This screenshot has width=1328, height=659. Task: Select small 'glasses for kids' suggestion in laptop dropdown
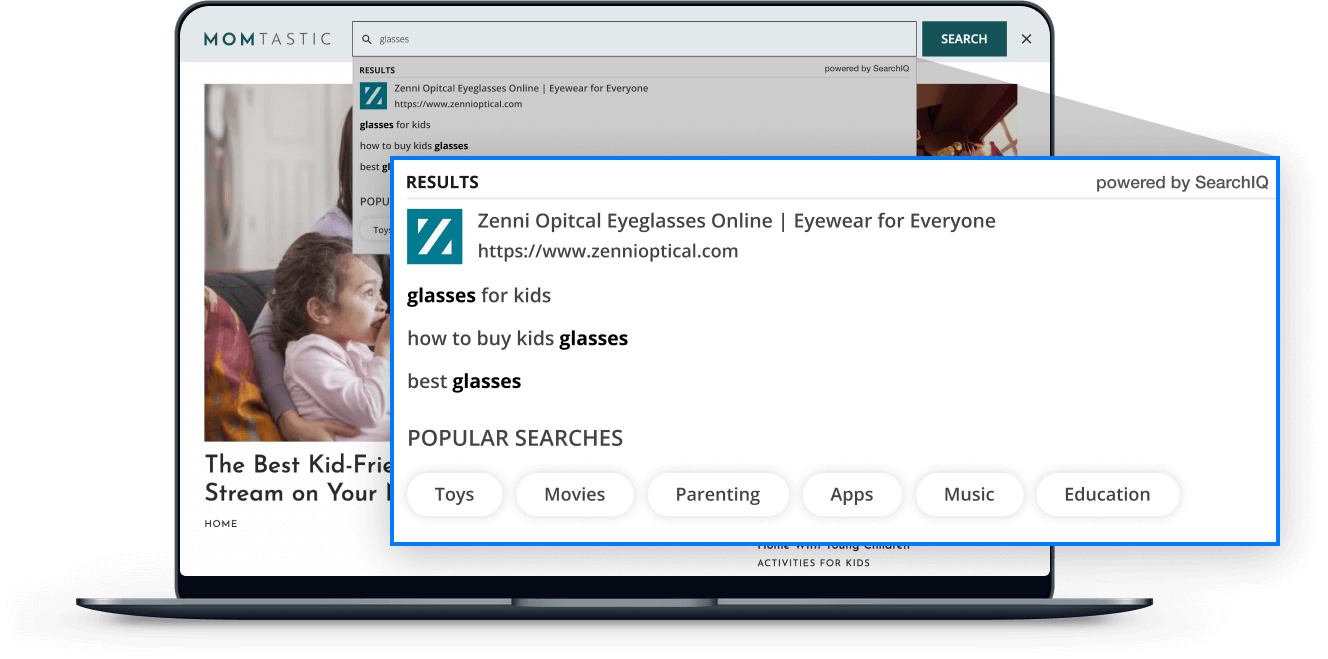[x=395, y=125]
